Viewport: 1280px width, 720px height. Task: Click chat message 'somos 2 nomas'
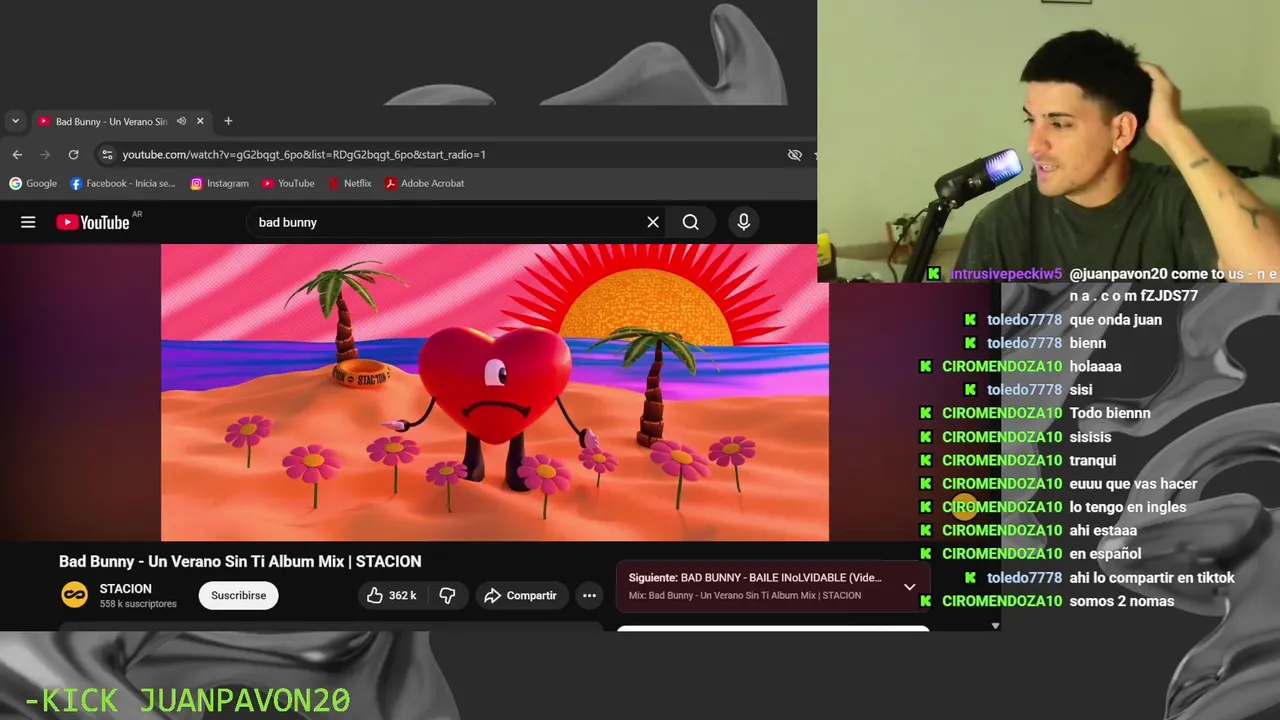(1122, 601)
